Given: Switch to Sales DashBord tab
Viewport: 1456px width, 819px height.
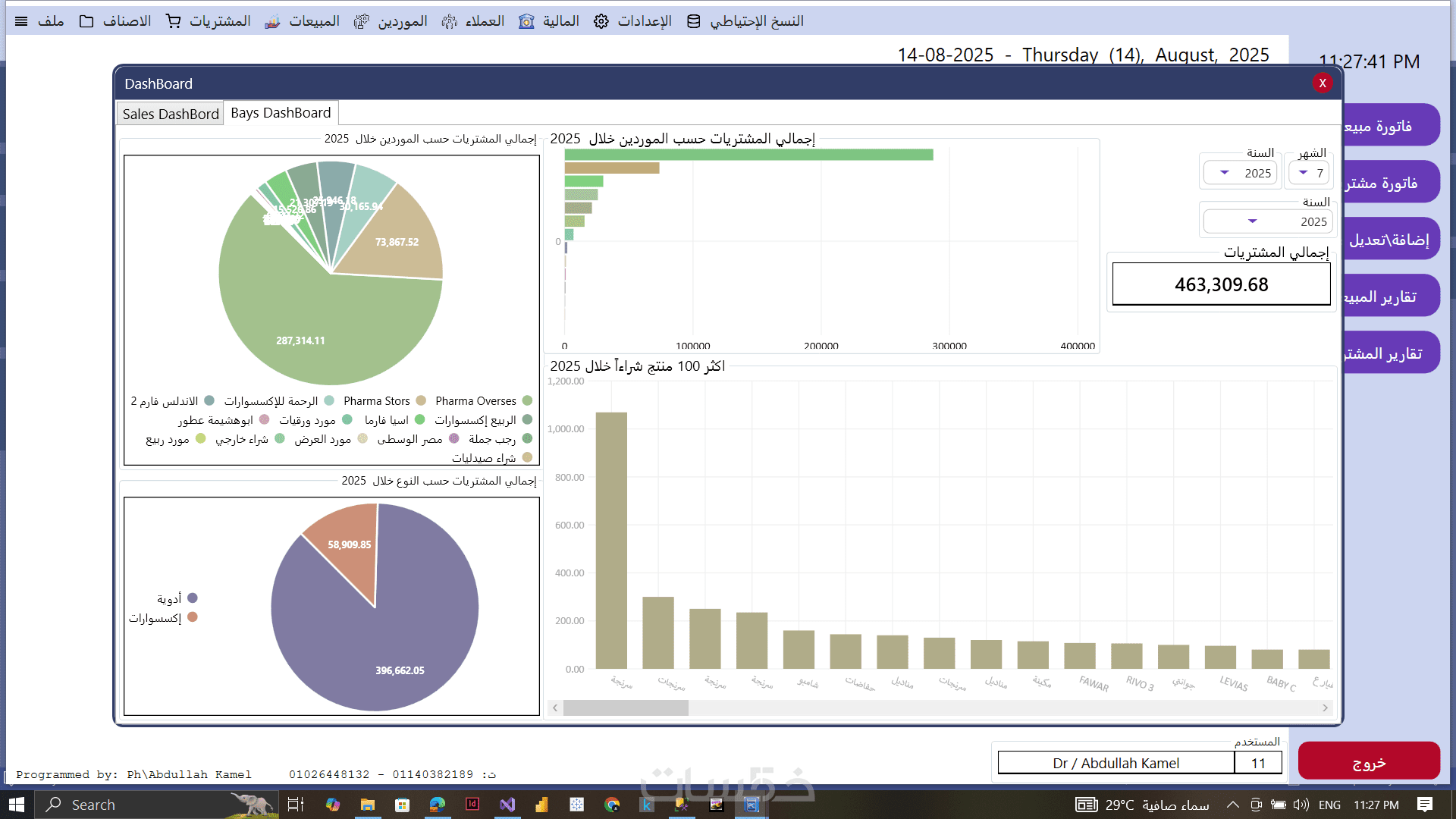Looking at the screenshot, I should click(x=171, y=114).
